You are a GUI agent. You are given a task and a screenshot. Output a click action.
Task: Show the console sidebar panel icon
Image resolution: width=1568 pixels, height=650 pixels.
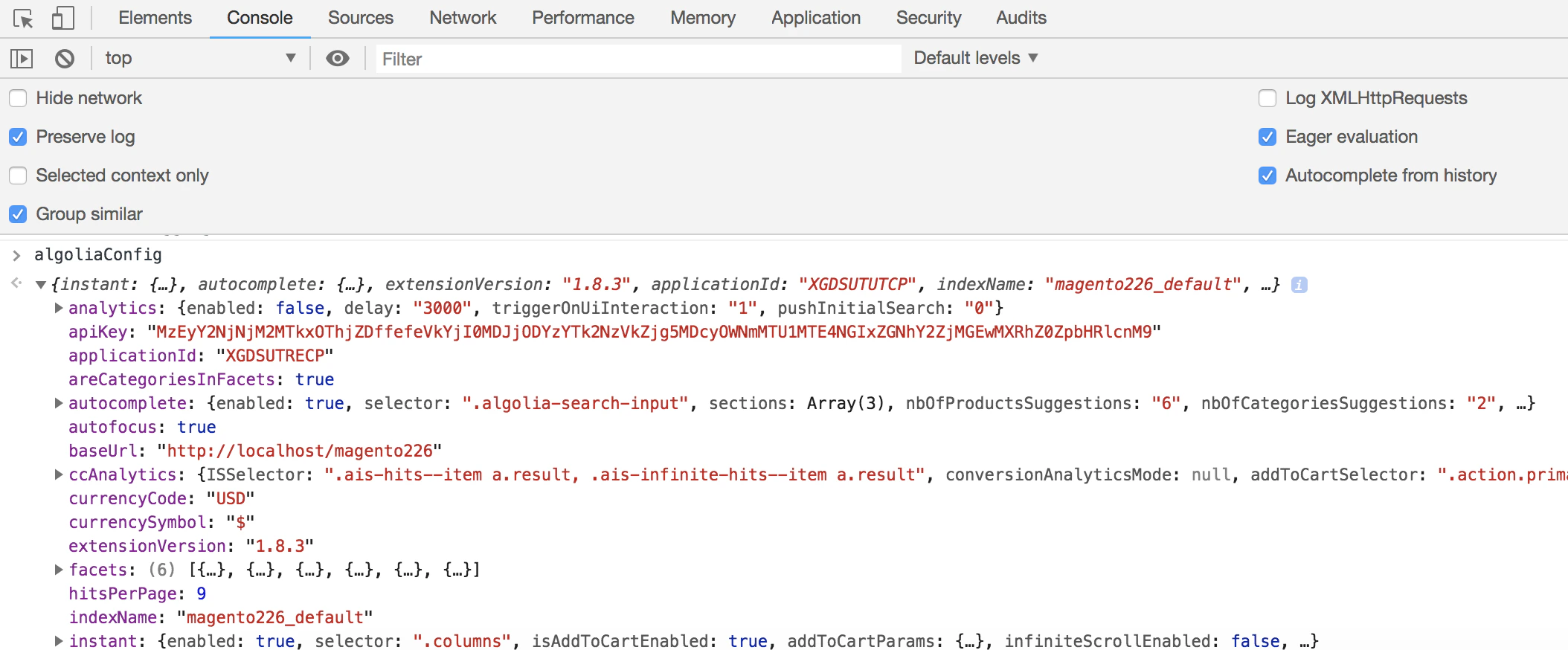tap(22, 58)
